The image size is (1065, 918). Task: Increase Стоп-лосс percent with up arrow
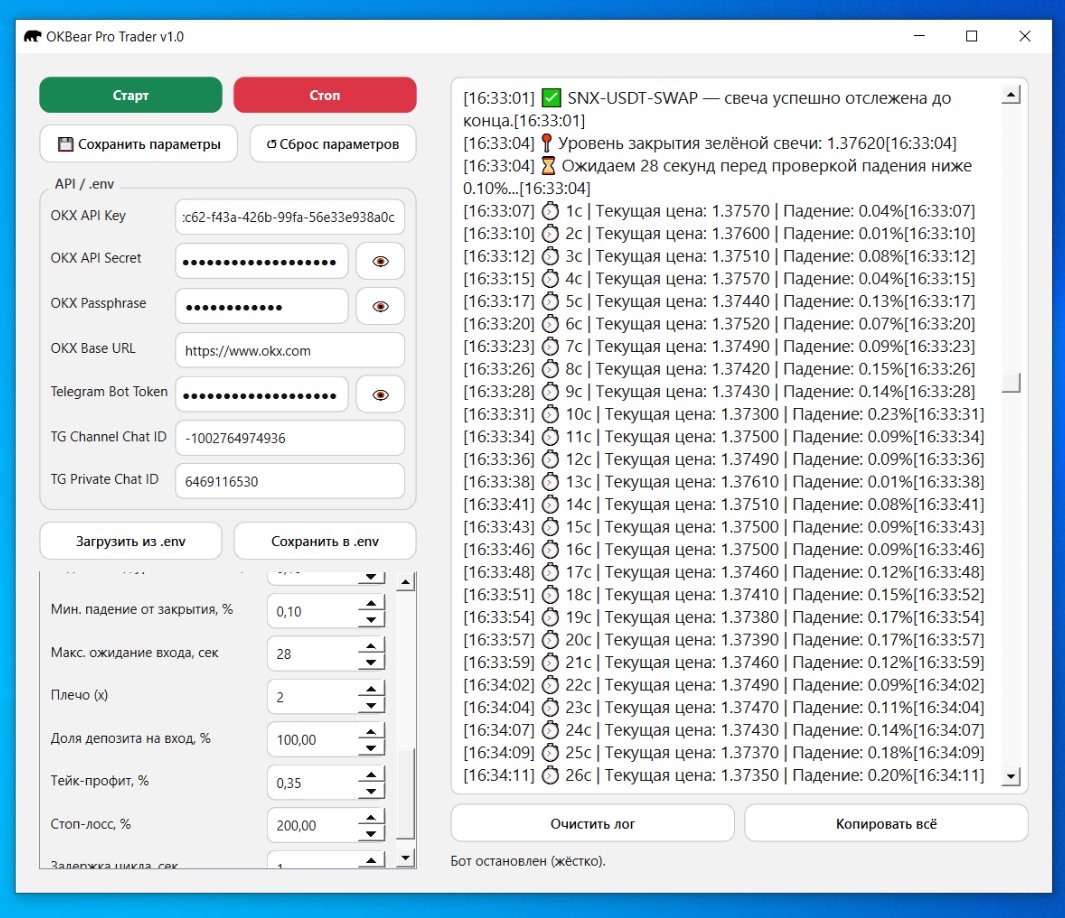371,818
